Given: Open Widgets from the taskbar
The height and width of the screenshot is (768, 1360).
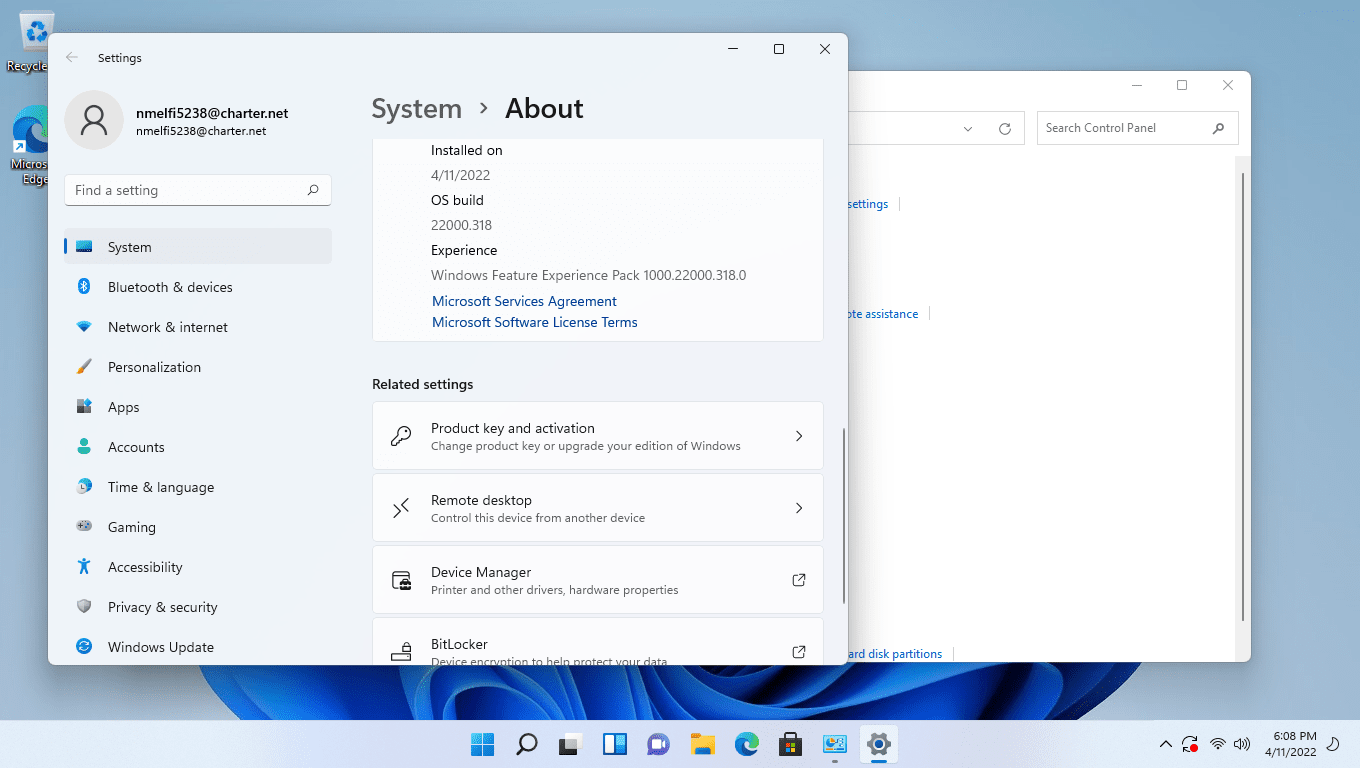Looking at the screenshot, I should 614,744.
